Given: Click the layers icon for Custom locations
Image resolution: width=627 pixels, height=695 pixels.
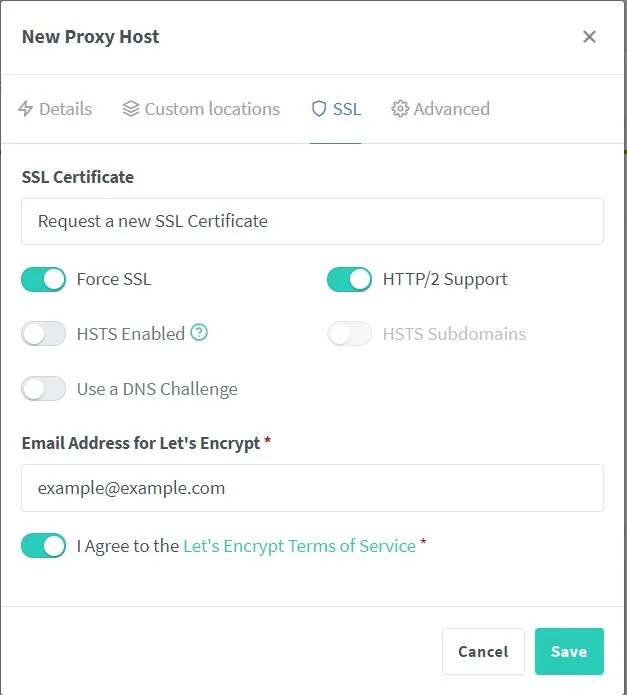Looking at the screenshot, I should coord(131,109).
